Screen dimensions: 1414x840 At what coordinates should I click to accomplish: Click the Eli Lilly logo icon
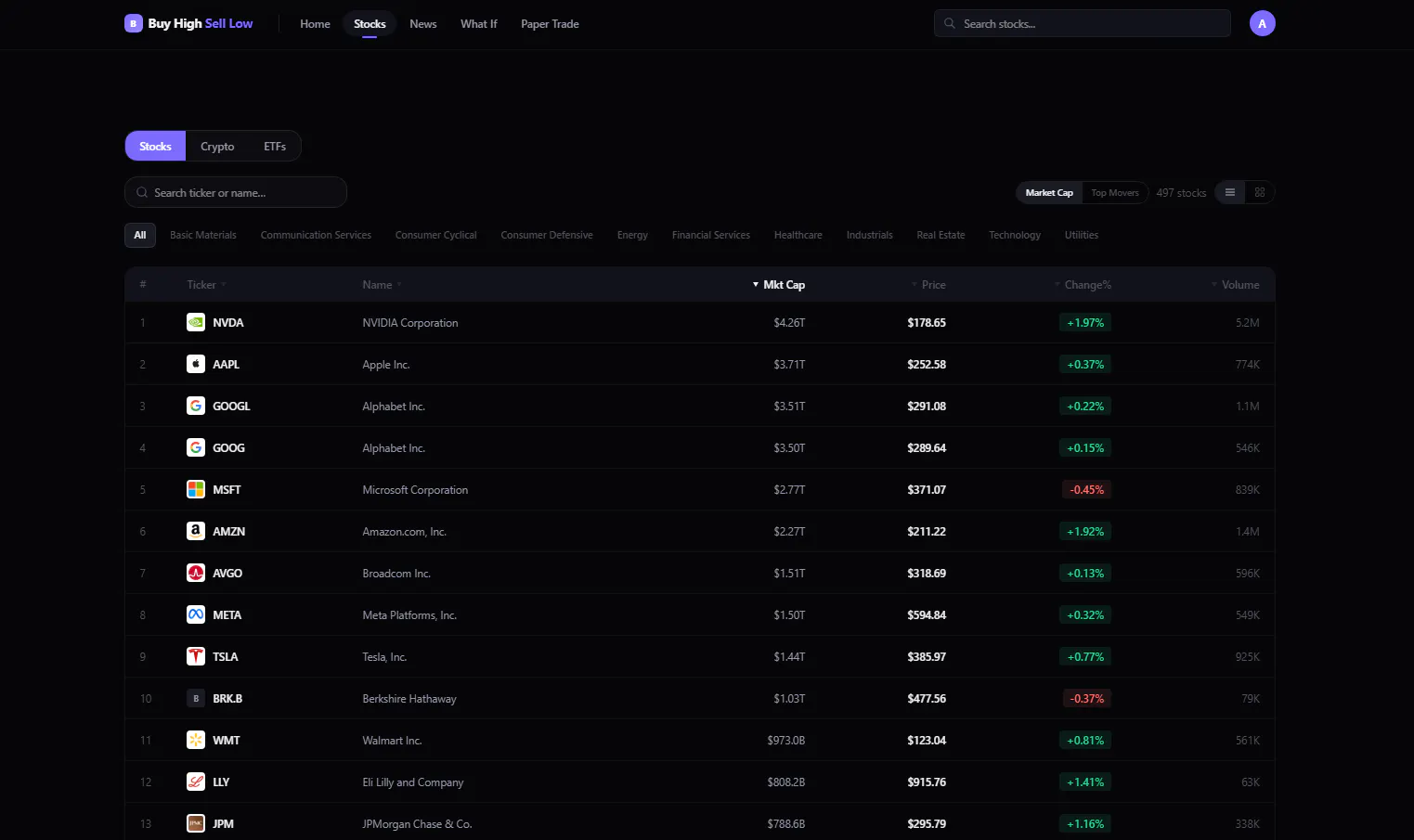196,782
